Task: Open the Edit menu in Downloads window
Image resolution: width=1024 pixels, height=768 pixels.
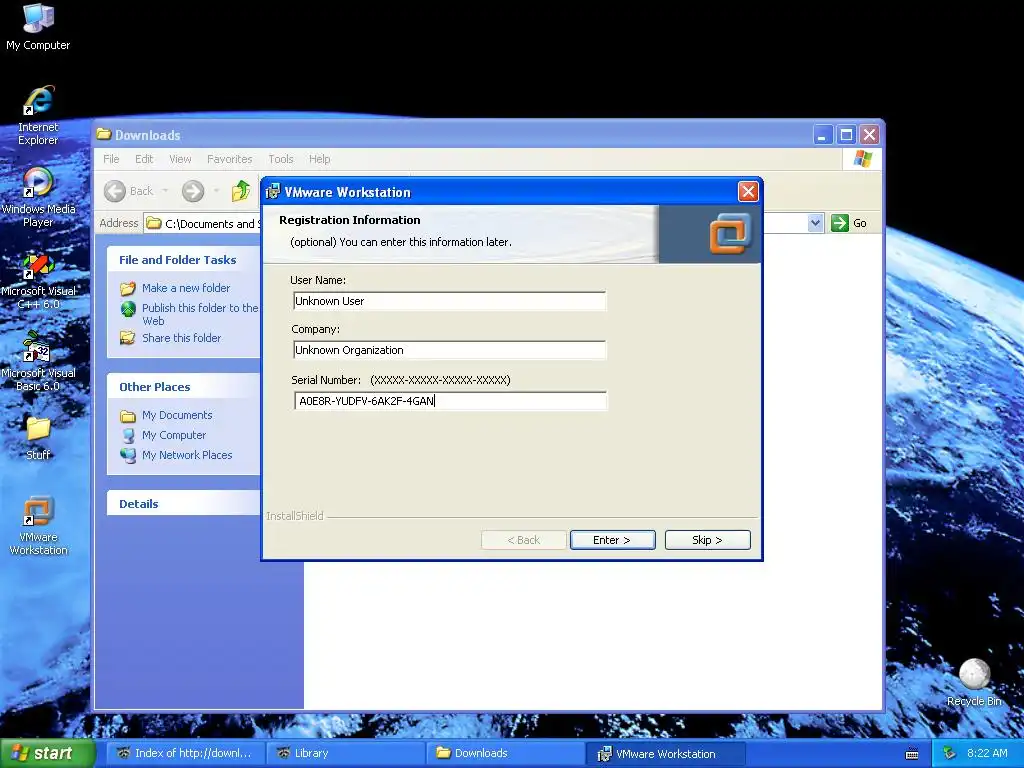Action: coord(144,159)
